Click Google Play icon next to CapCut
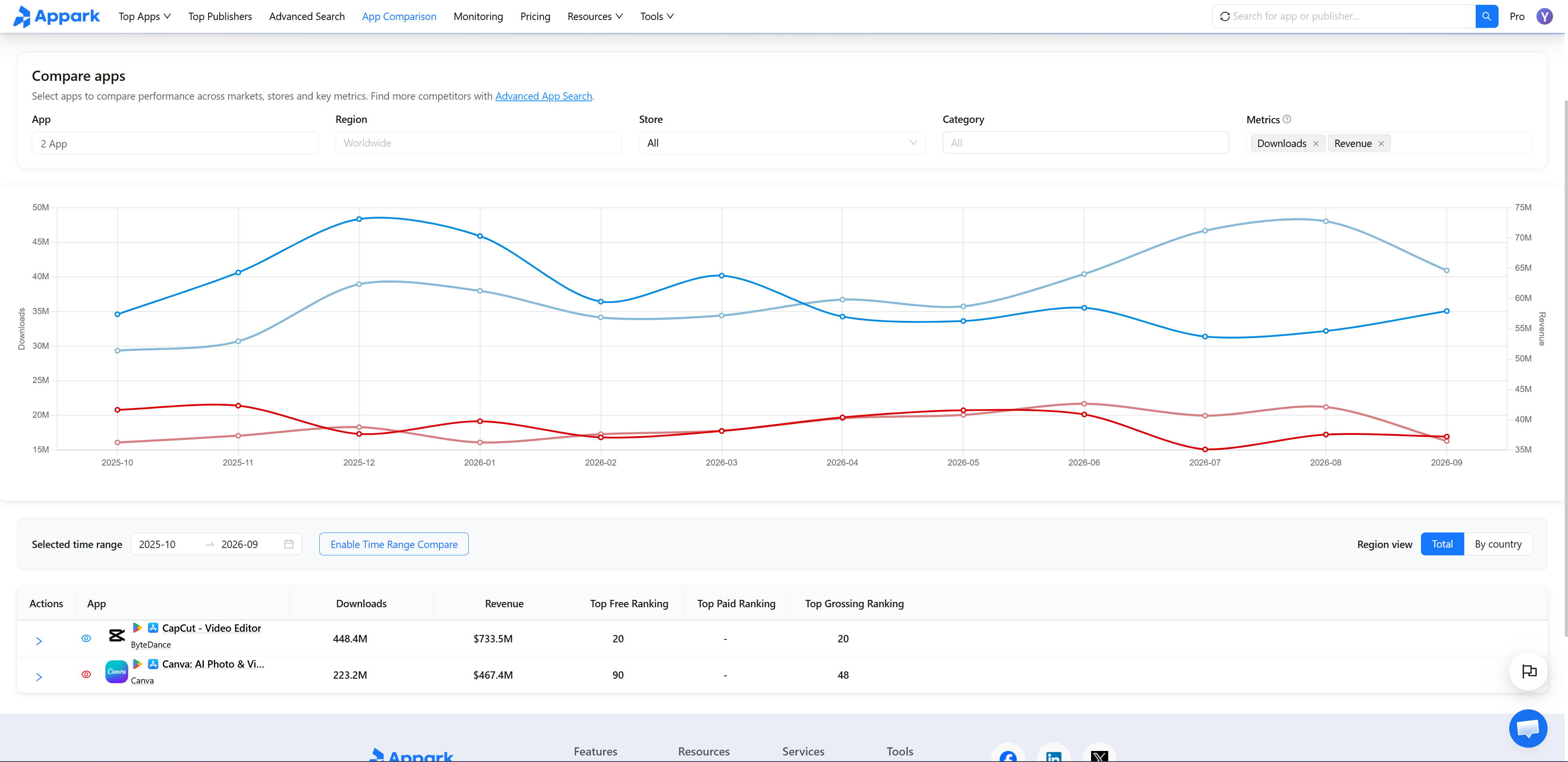Viewport: 1568px width, 762px height. [x=138, y=628]
